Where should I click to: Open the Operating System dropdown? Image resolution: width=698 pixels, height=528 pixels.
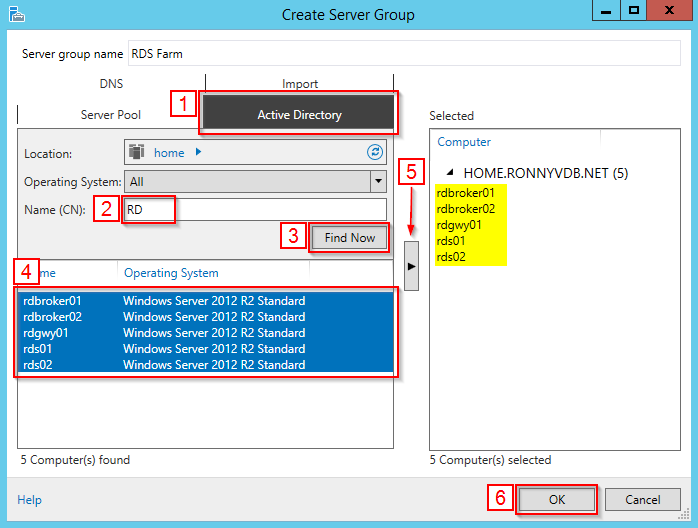point(378,181)
